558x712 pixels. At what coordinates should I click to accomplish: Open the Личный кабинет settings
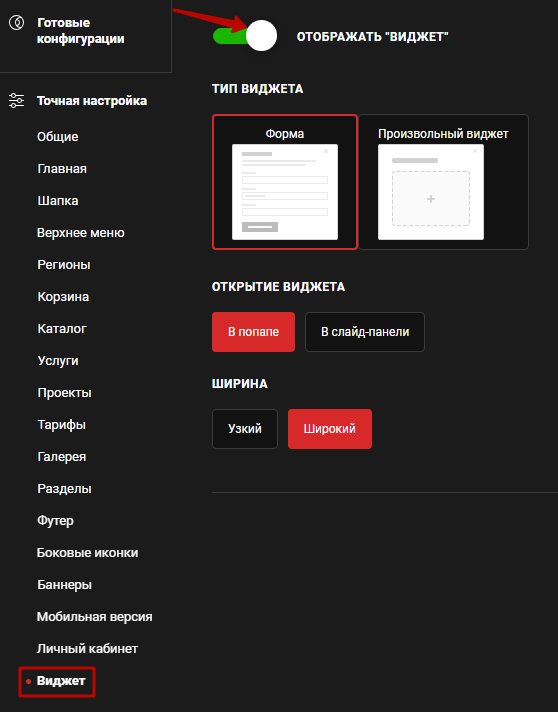tap(87, 649)
